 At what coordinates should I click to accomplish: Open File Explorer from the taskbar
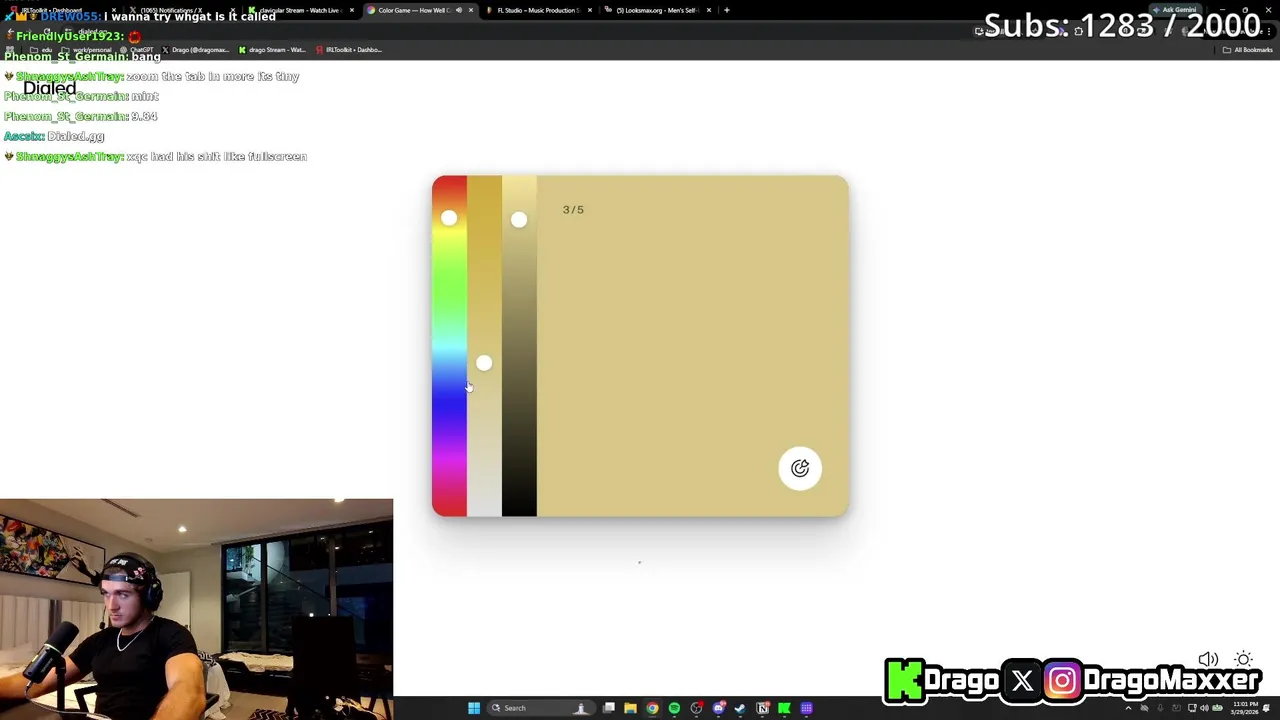pos(630,708)
